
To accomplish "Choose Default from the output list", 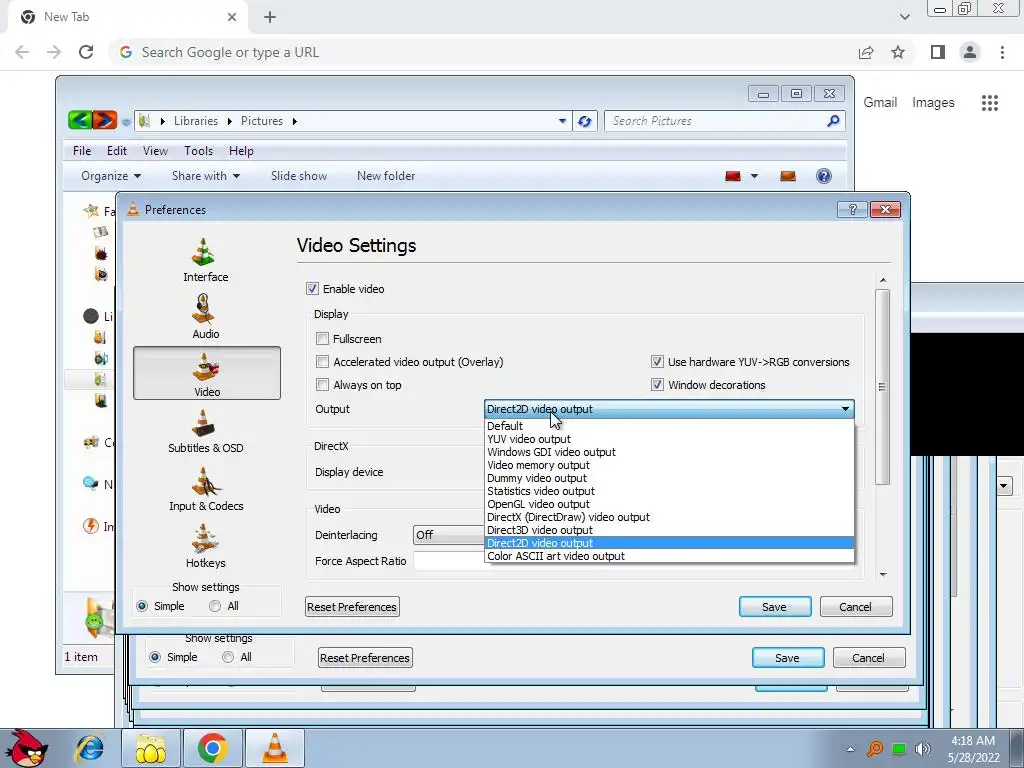I will 669,426.
